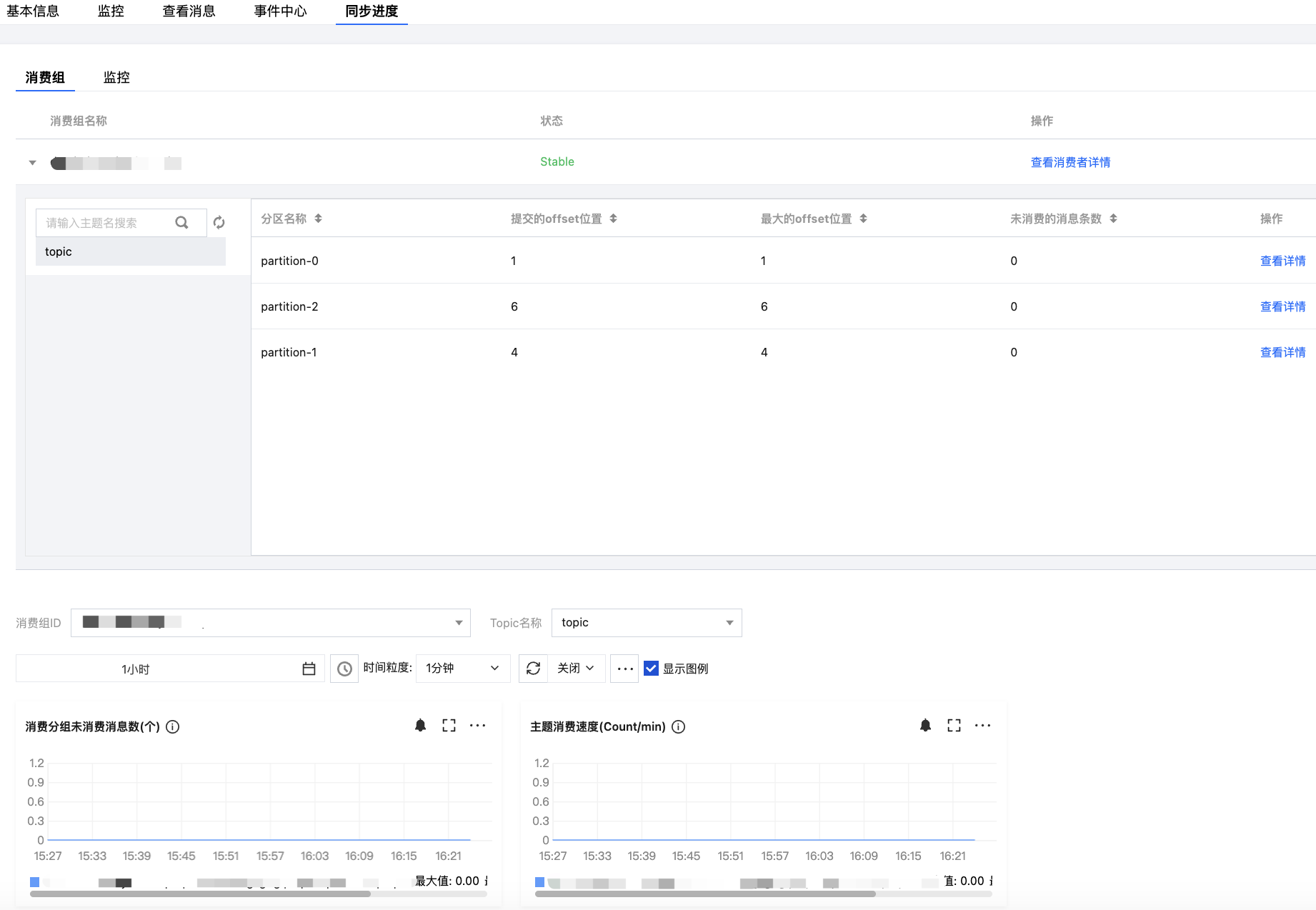The image size is (1316, 910).
Task: Click the chart refresh button in toolbar
Action: click(x=533, y=669)
